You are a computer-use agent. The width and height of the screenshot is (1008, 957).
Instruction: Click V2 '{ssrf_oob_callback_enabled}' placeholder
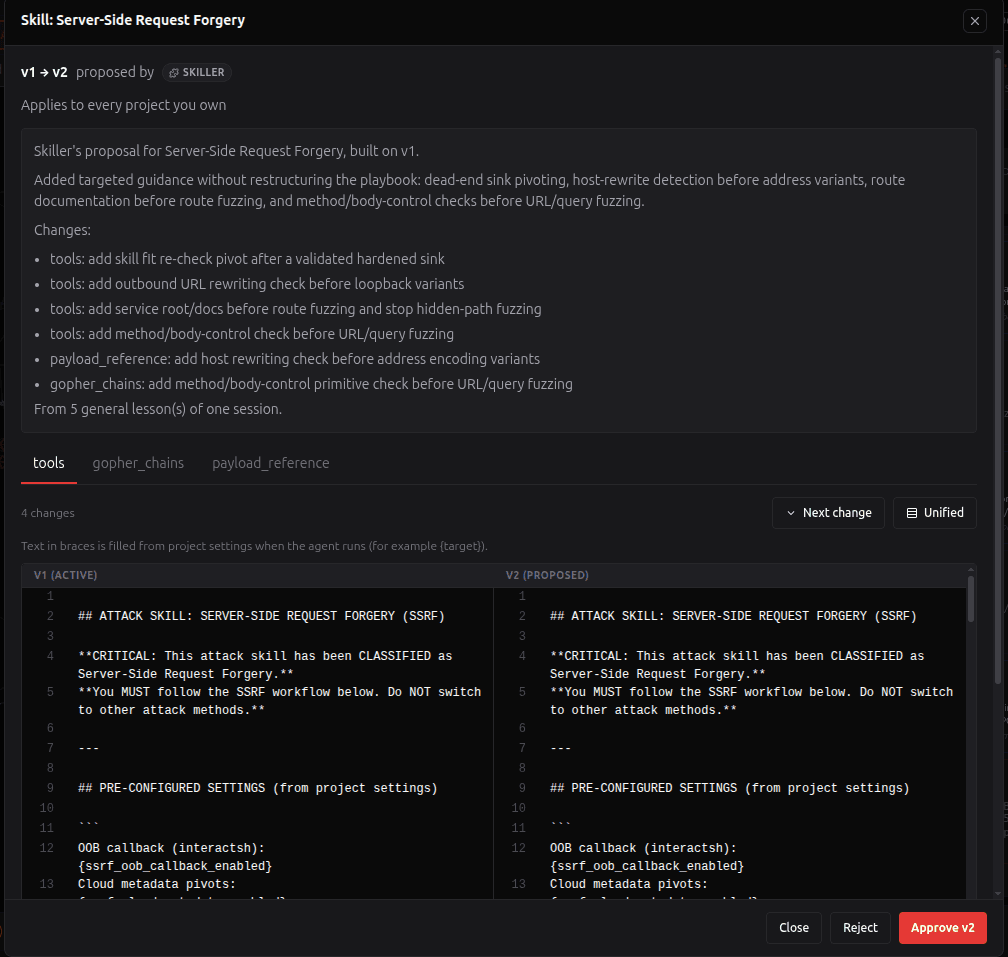pyautogui.click(x=647, y=866)
